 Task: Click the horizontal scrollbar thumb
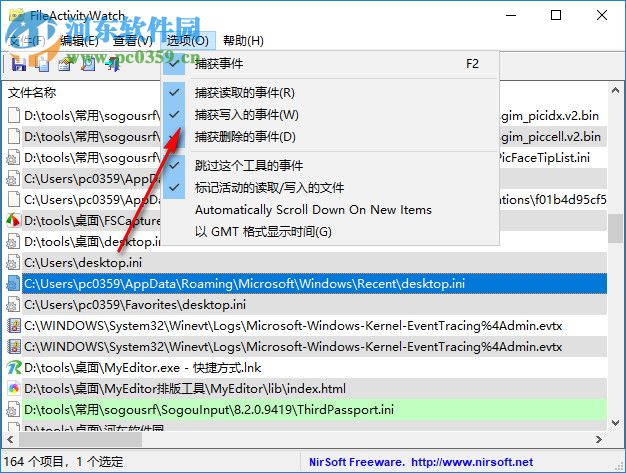pos(80,439)
